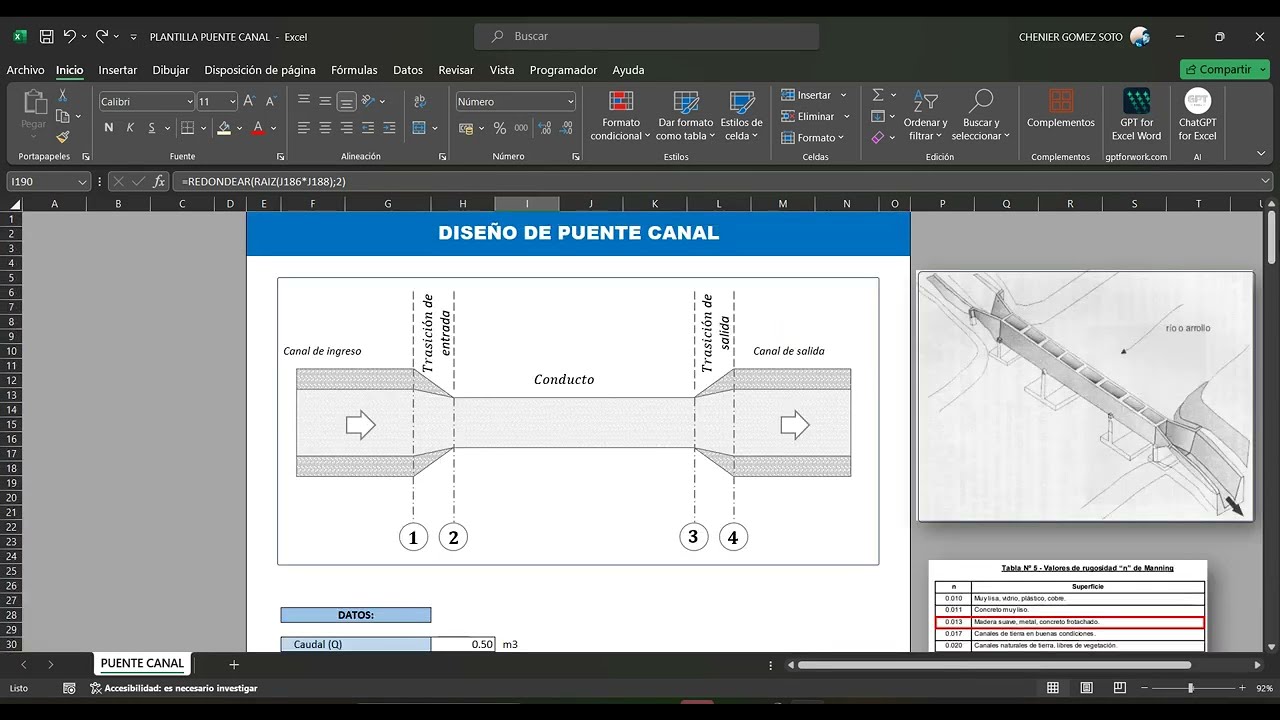Add a new sheet with plus button

point(234,664)
